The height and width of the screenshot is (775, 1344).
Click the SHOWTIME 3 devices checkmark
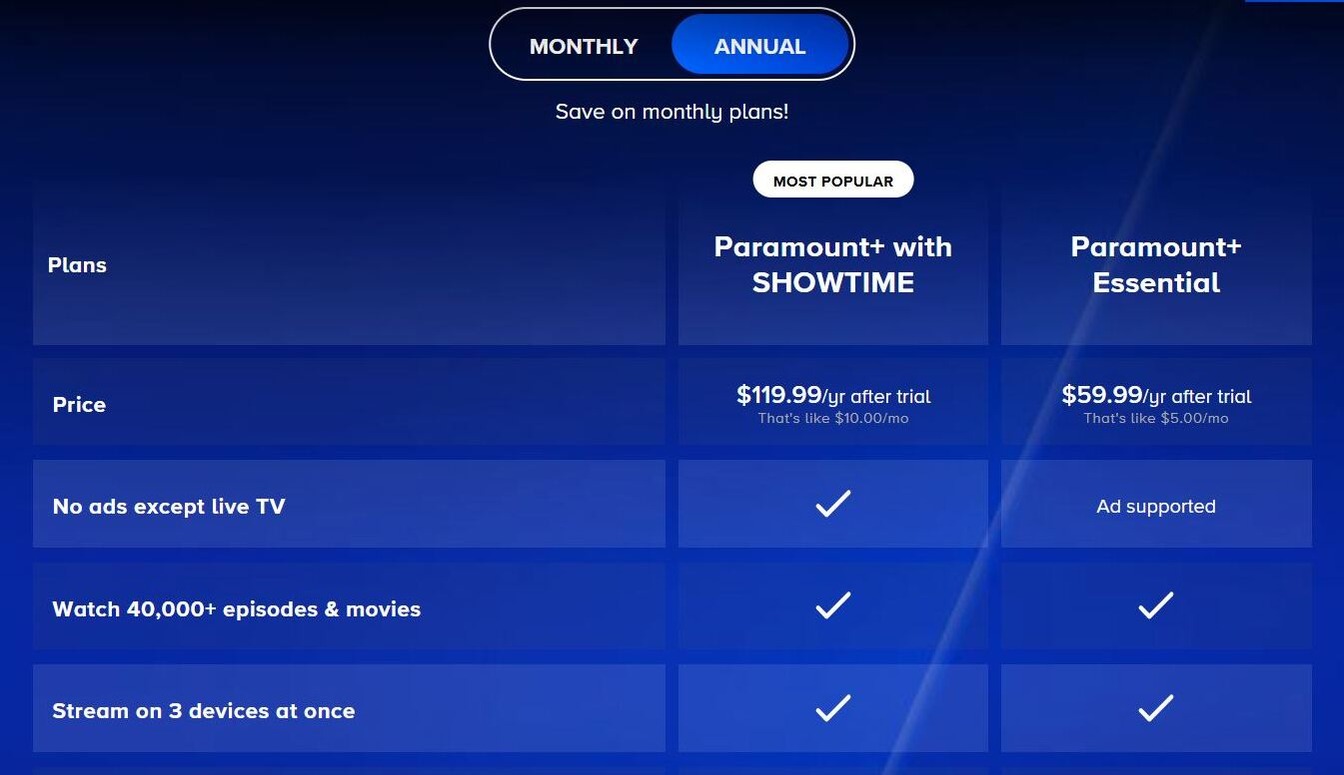[833, 709]
